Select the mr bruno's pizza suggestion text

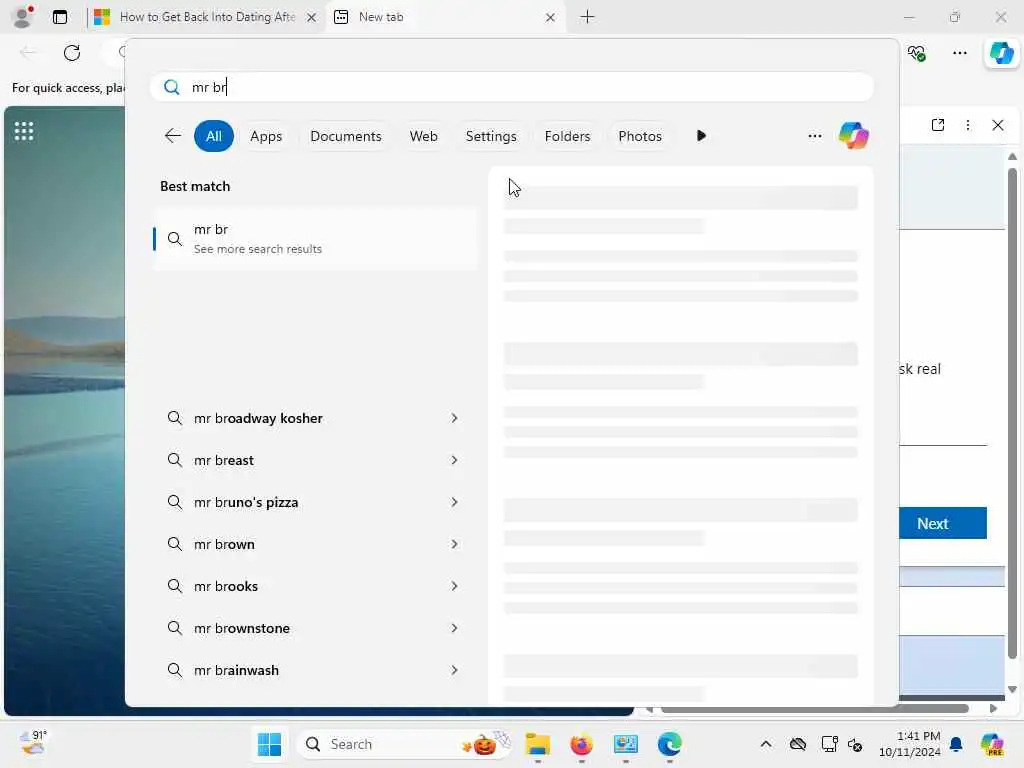point(246,502)
